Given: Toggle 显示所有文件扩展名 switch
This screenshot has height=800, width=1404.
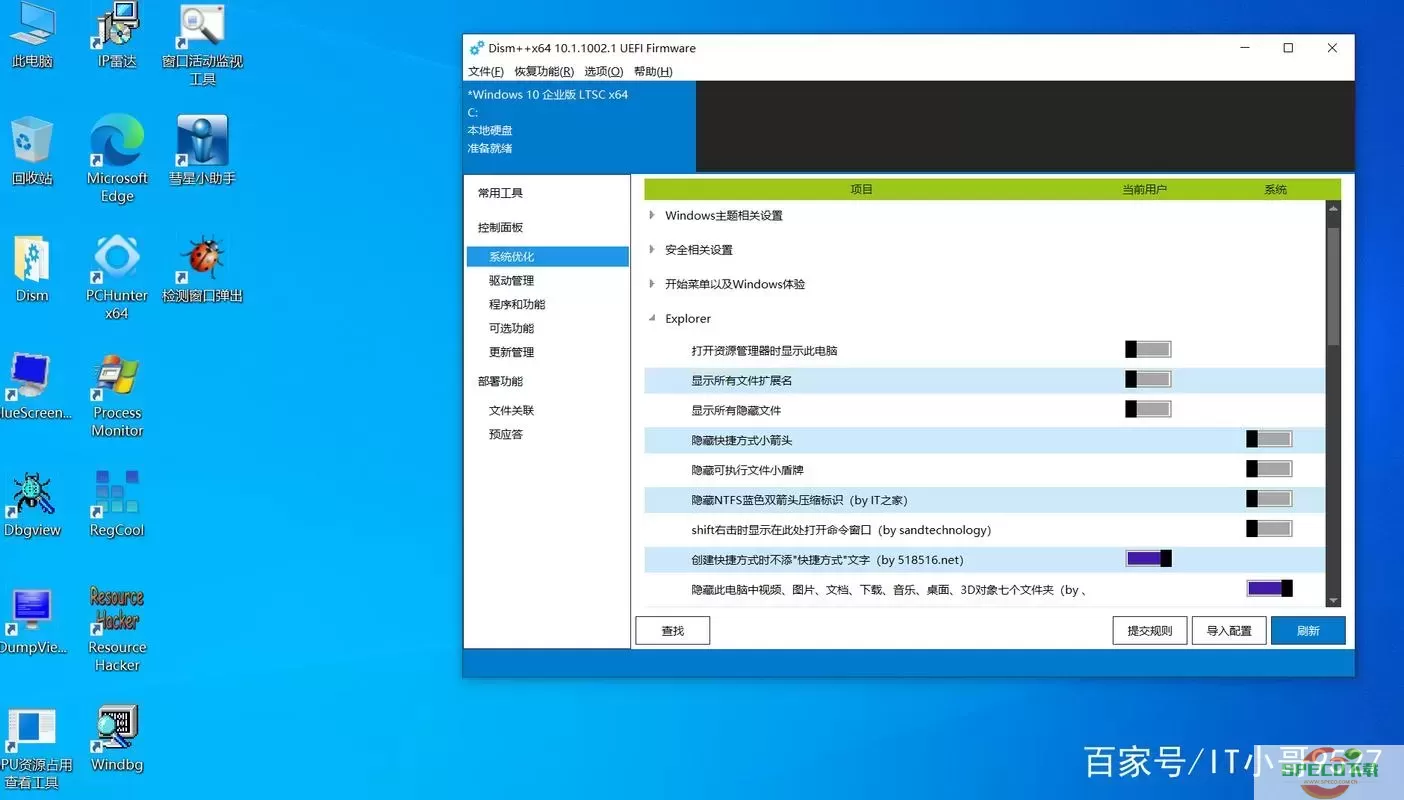Looking at the screenshot, I should point(1148,379).
